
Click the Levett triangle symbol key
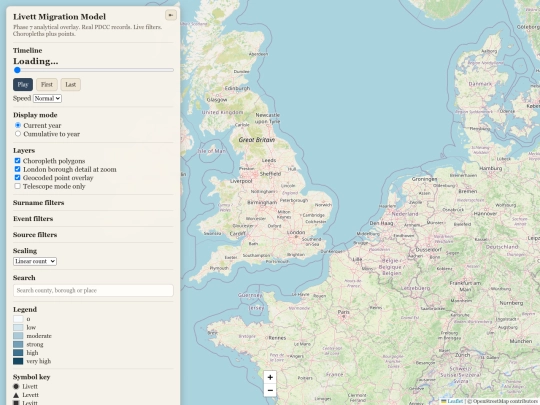(x=16, y=395)
